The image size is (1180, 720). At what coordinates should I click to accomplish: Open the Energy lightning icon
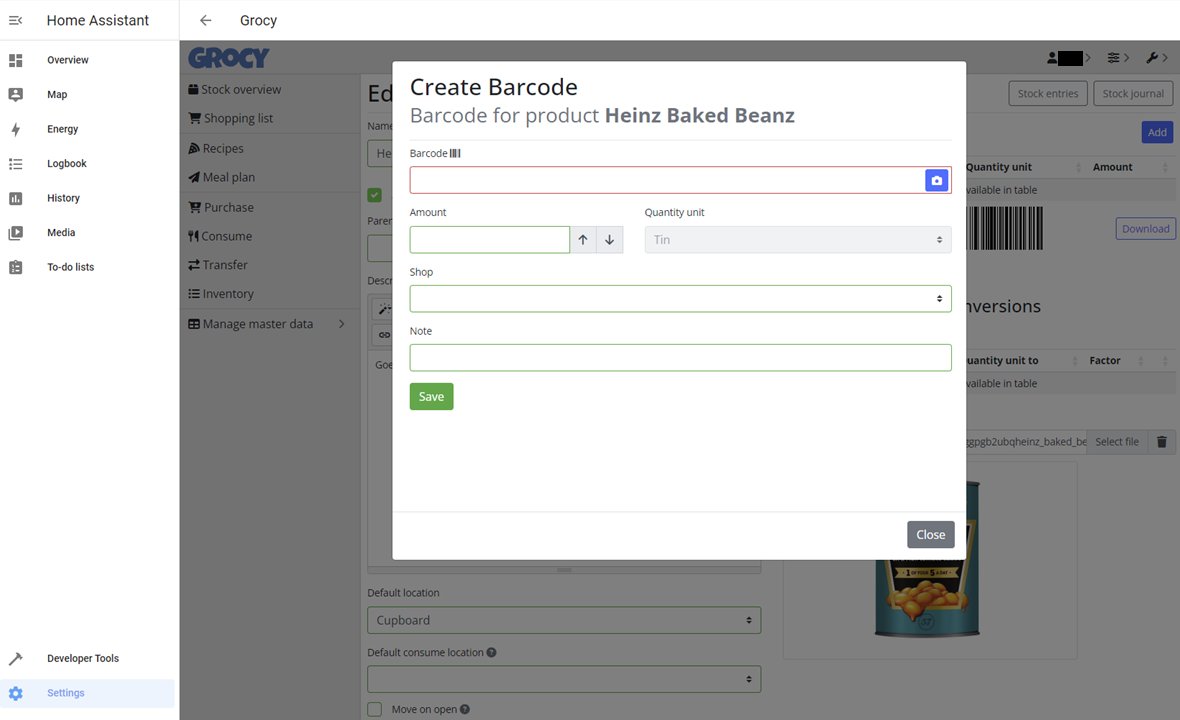click(x=15, y=129)
